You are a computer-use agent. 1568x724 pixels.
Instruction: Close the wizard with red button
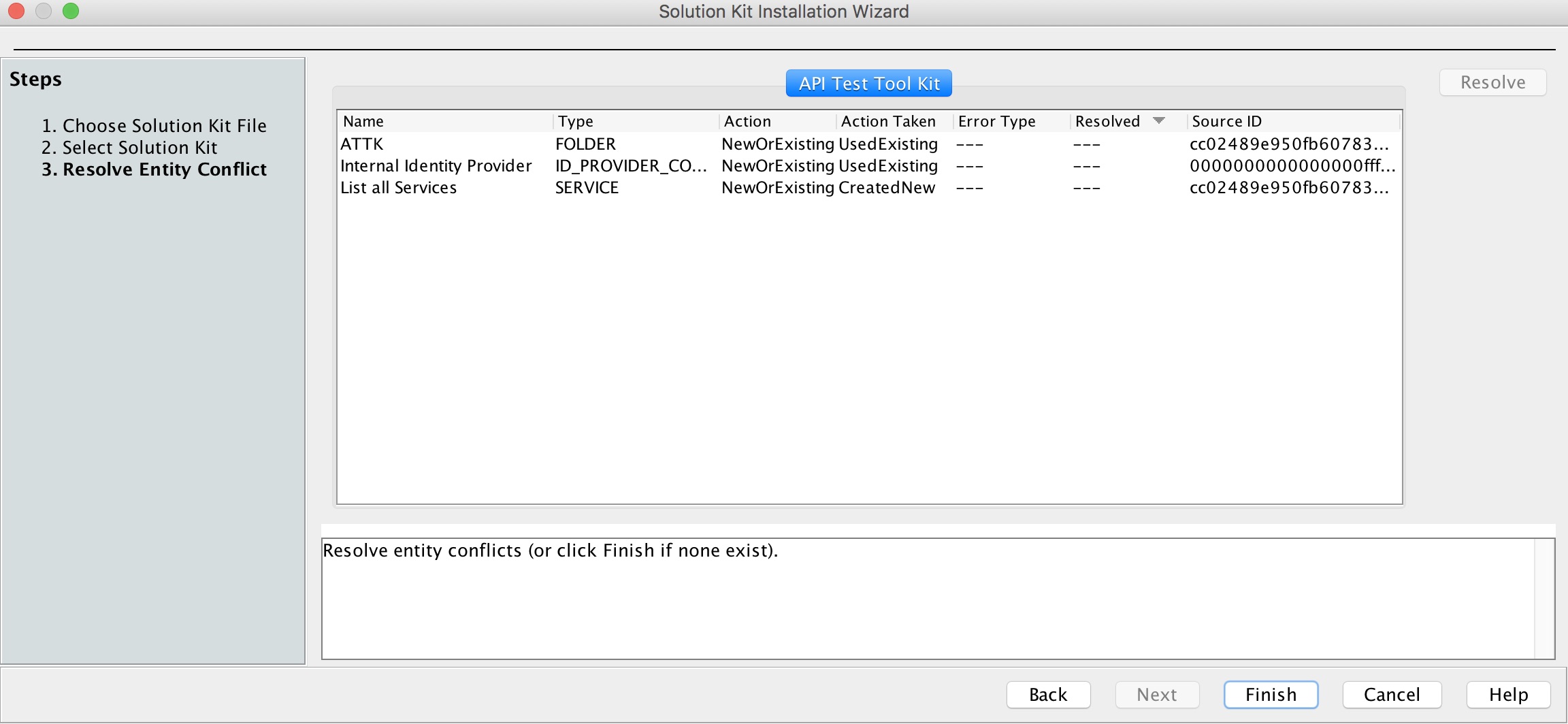click(16, 11)
